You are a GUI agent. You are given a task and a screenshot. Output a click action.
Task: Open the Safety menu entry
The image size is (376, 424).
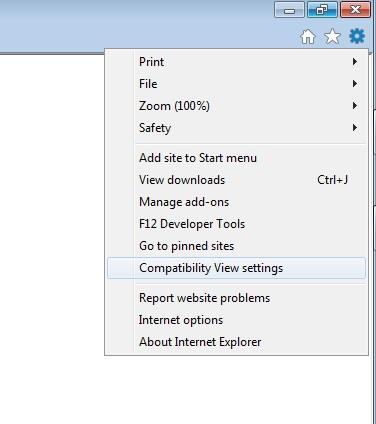click(236, 128)
